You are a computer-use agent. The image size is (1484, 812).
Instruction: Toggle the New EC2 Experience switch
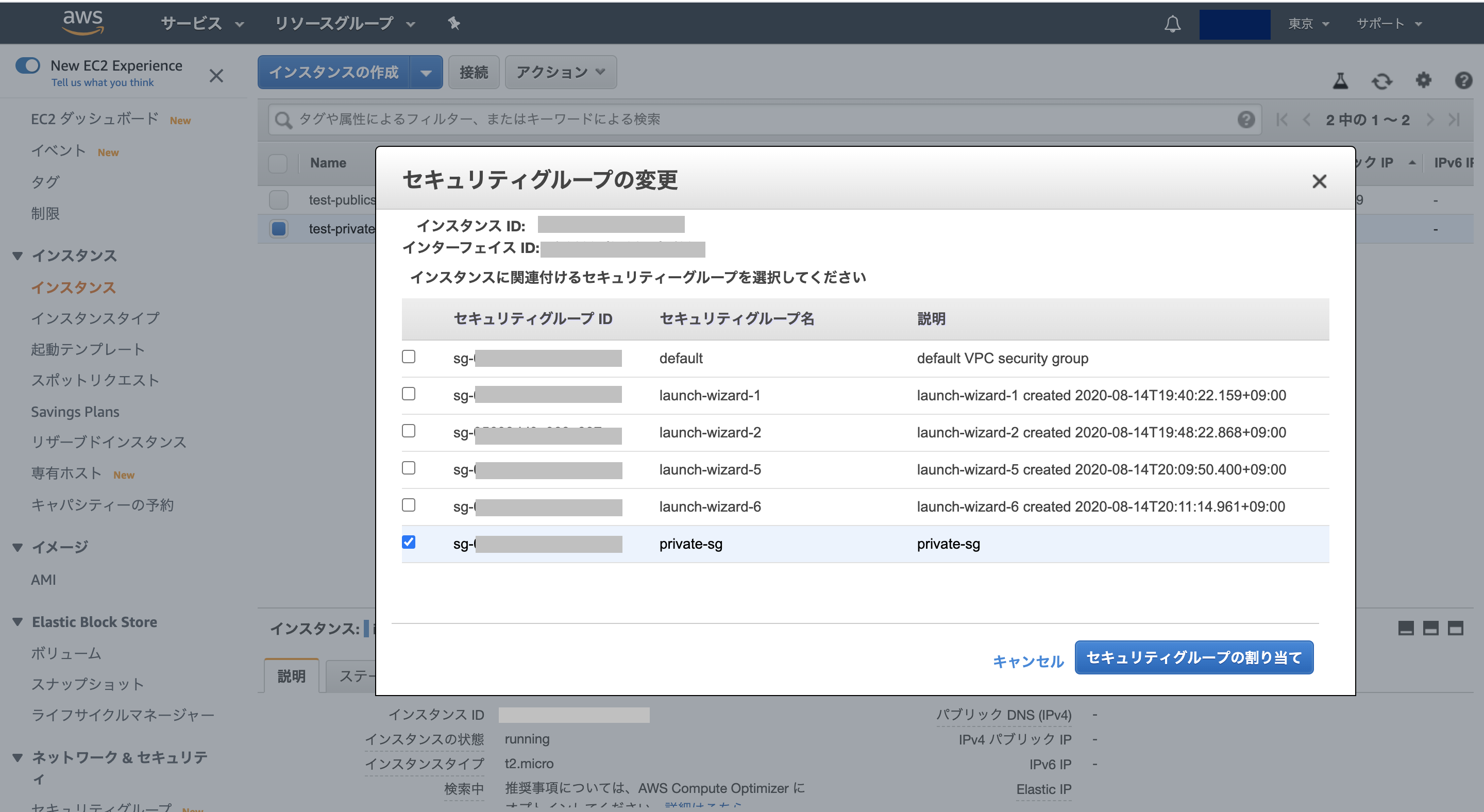(28, 65)
